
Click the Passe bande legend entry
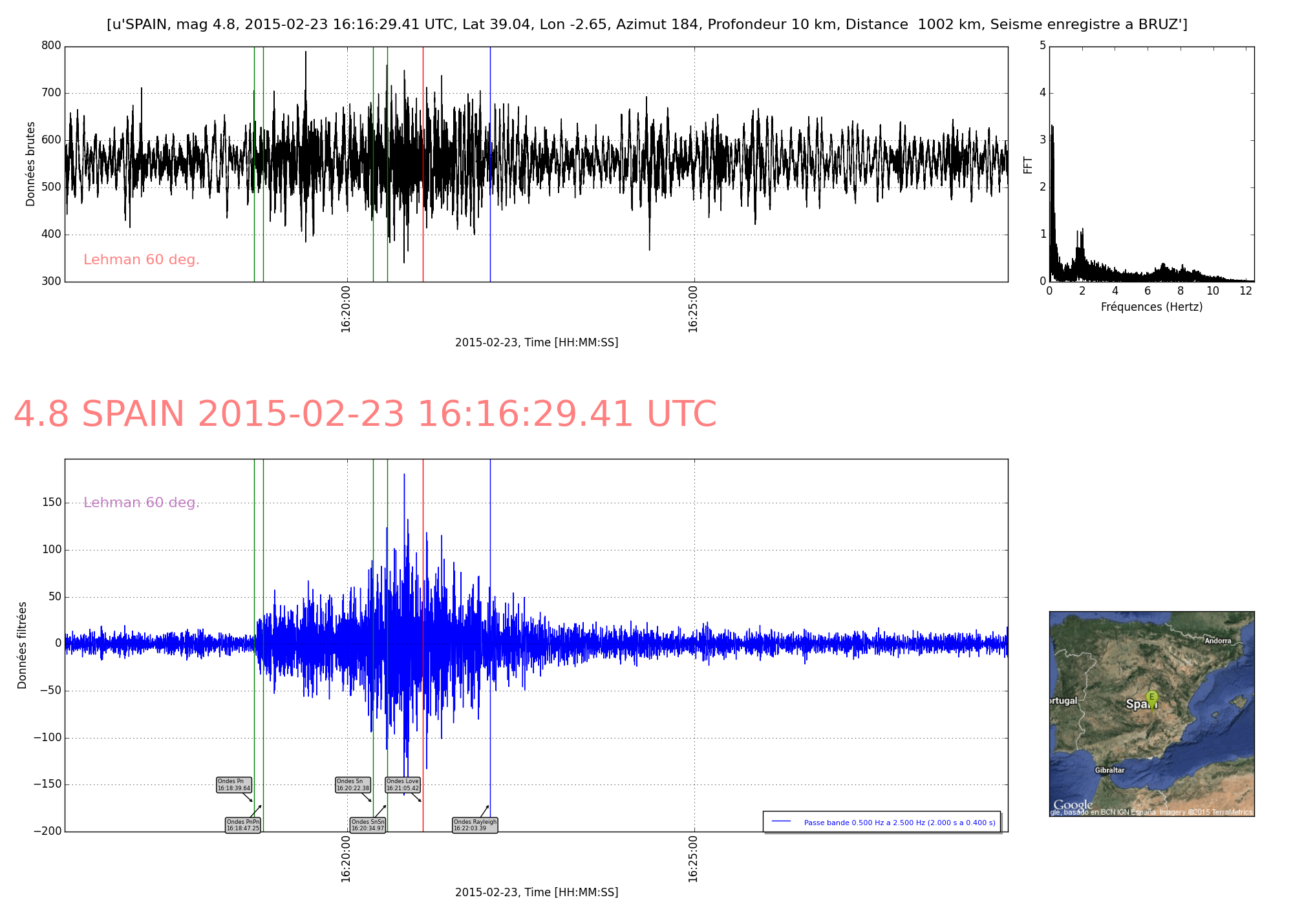click(x=899, y=823)
